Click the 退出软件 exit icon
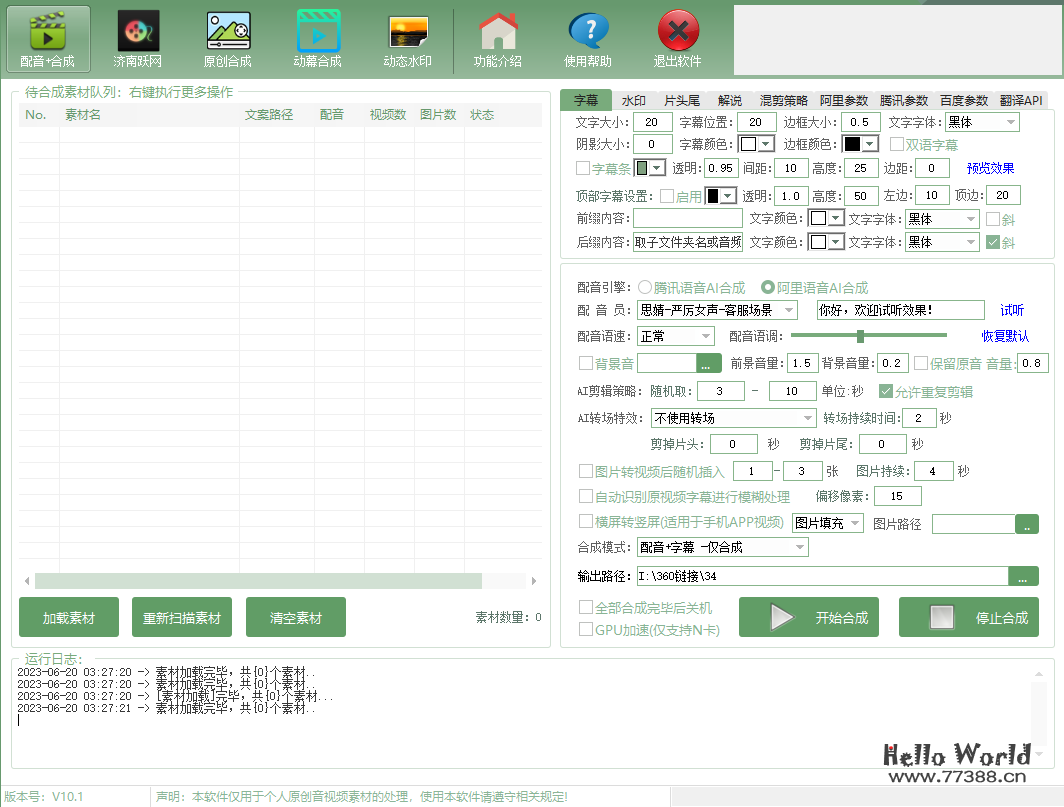This screenshot has height=807, width=1064. pos(677,38)
